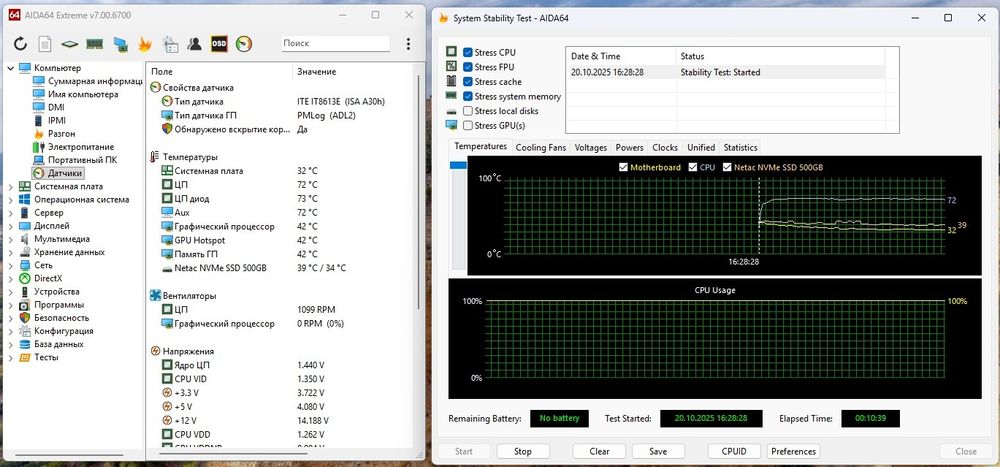The height and width of the screenshot is (467, 1000).
Task: Expand the Сервер tree node
Action: [x=10, y=212]
